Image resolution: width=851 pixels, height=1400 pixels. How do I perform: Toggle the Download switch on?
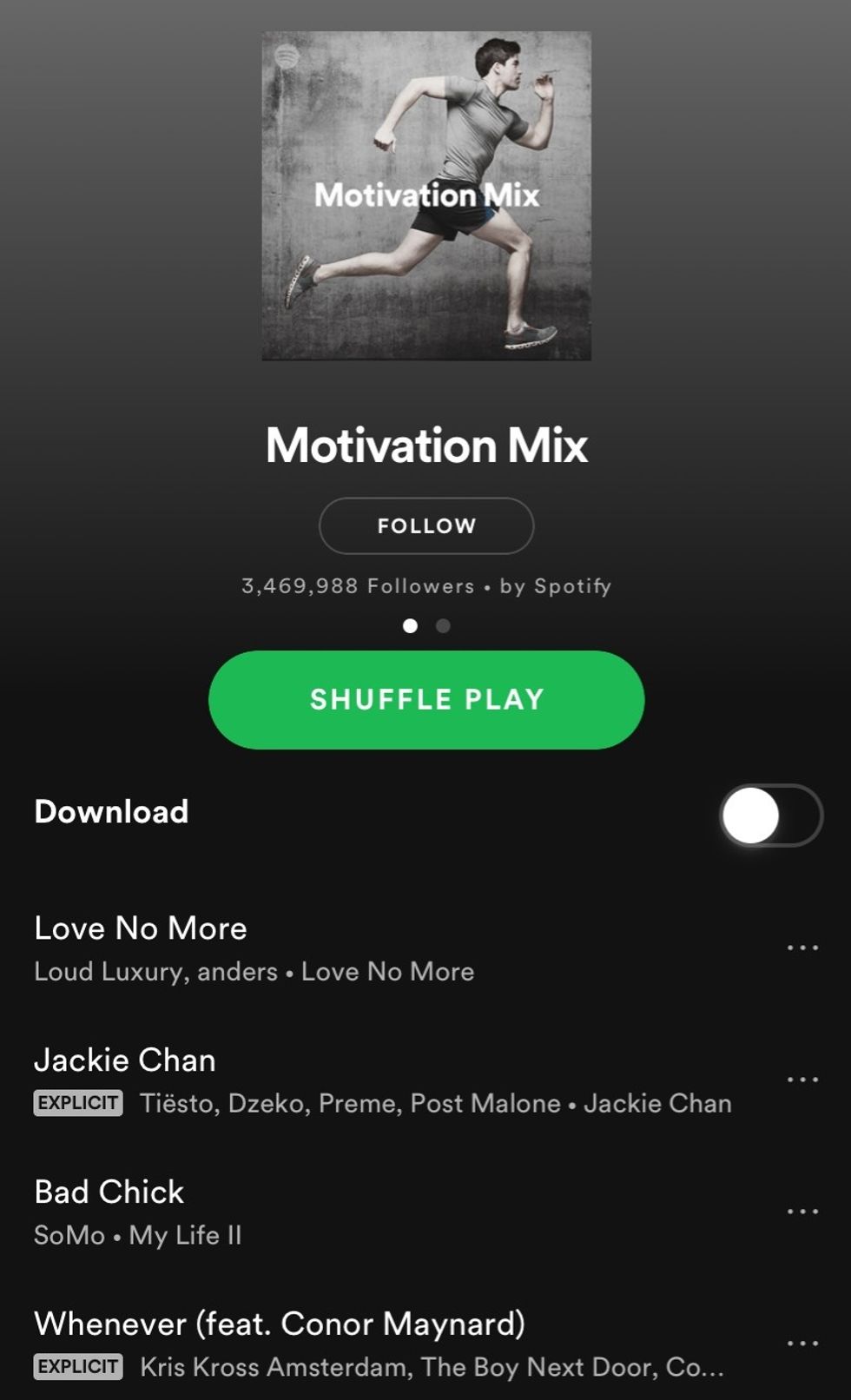(771, 816)
